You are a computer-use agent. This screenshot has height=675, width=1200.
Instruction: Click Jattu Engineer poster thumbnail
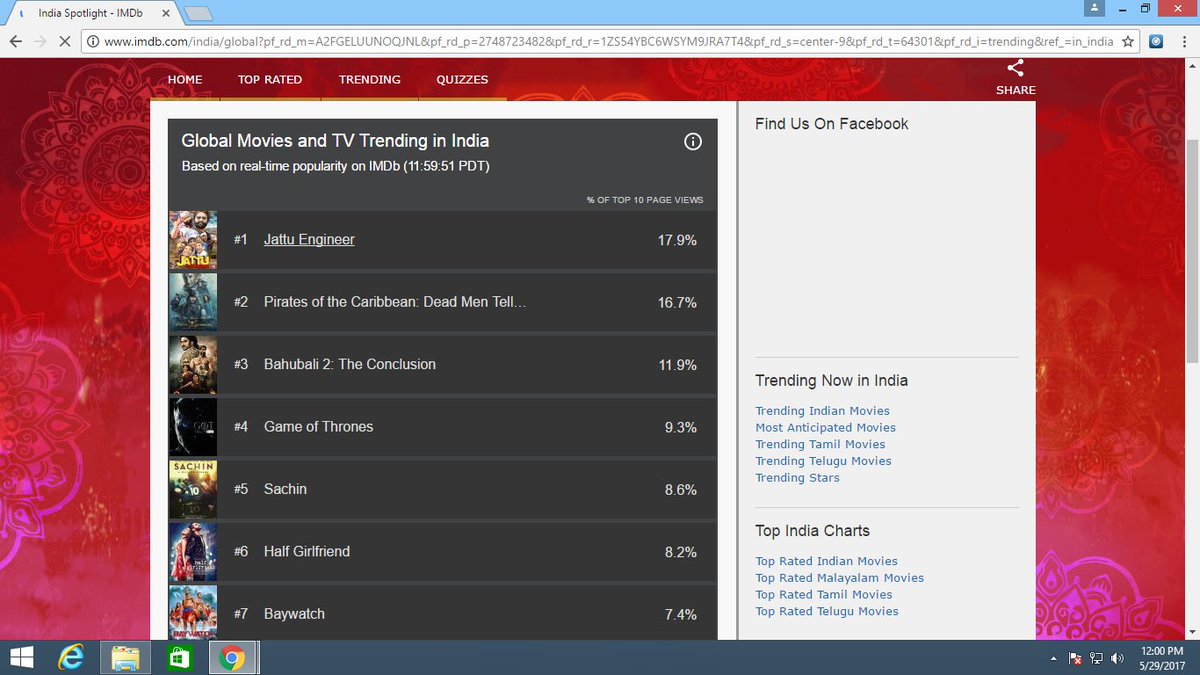pos(193,240)
